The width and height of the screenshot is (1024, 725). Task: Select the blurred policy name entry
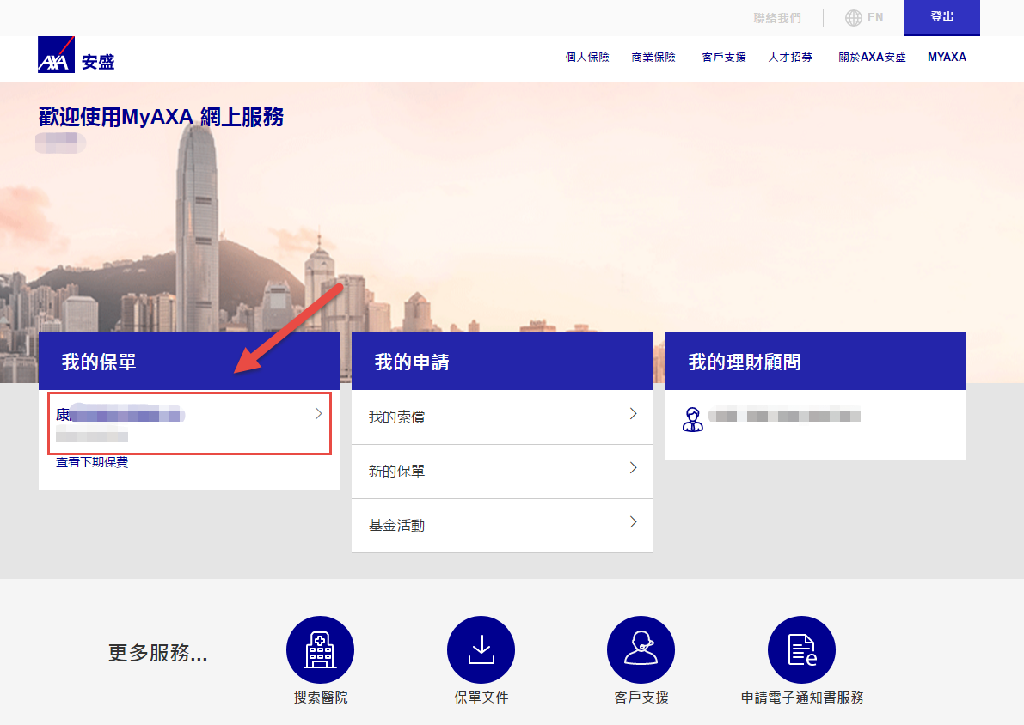(x=121, y=414)
